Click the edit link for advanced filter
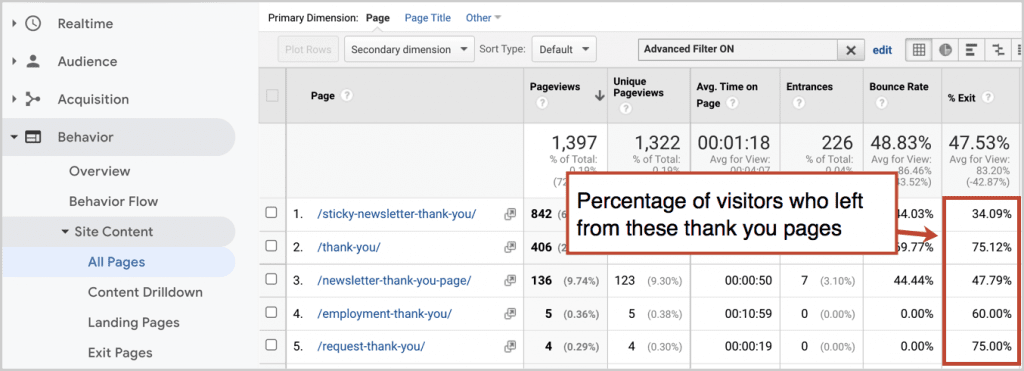The image size is (1024, 371). pyautogui.click(x=882, y=50)
